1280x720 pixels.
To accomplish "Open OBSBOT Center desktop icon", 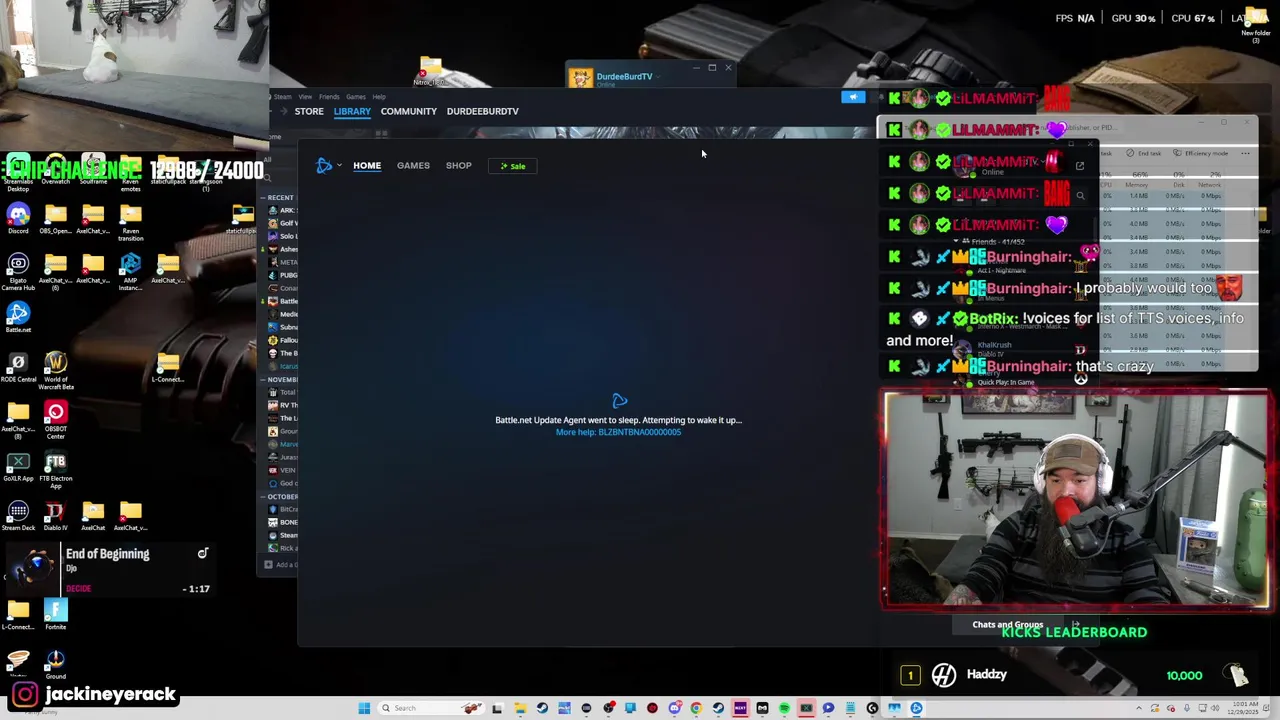I will (55, 419).
